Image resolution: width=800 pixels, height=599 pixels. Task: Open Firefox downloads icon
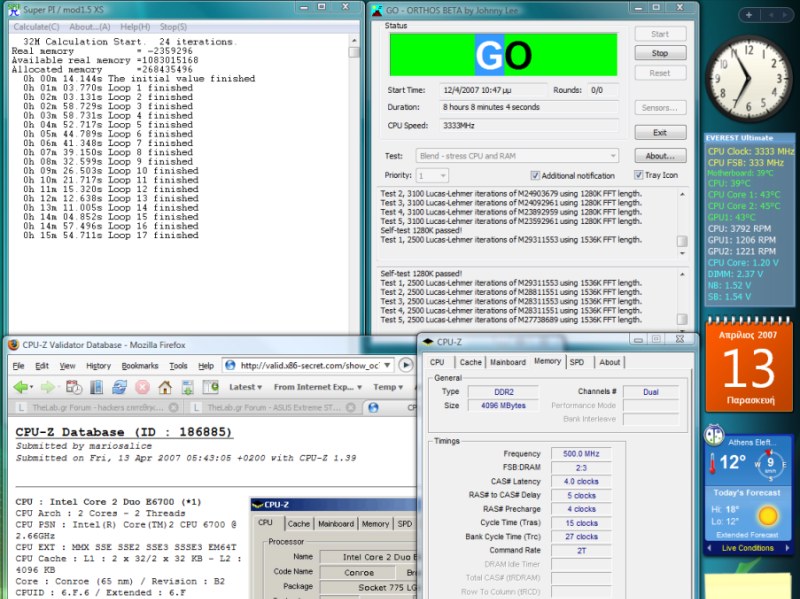click(187, 387)
